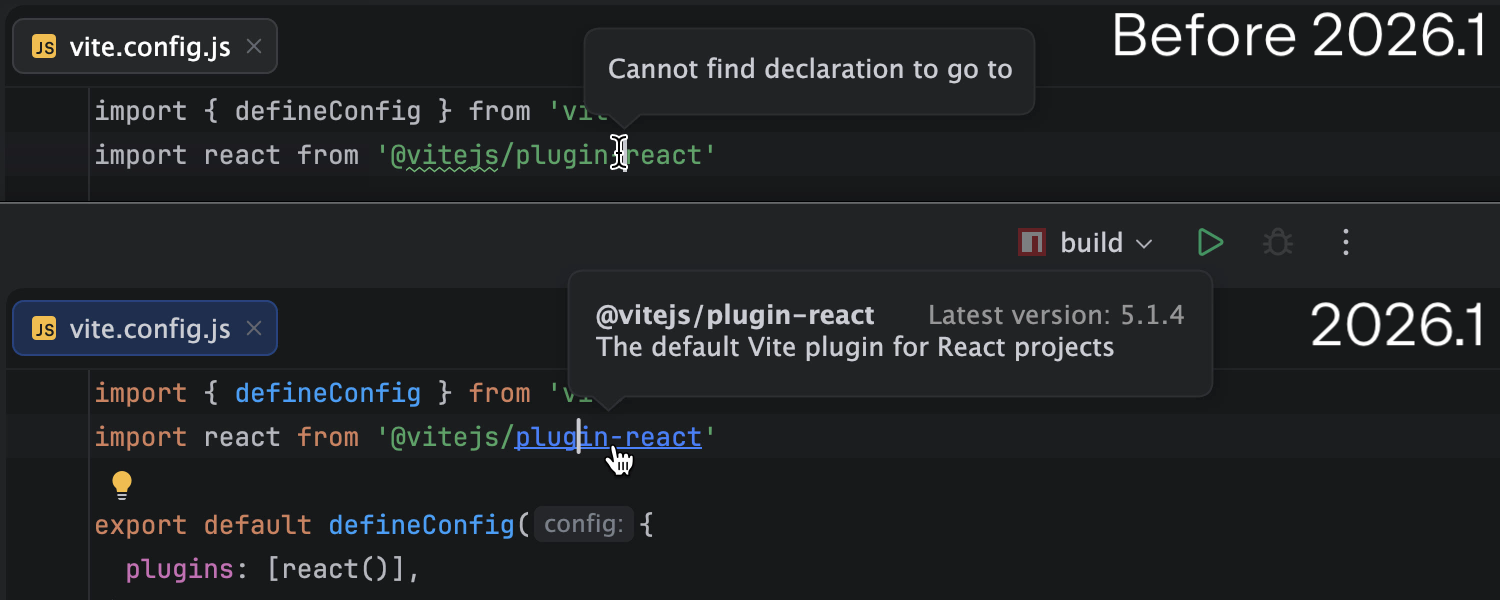Run the build configuration with the green play icon
Viewport: 1500px width, 600px height.
pyautogui.click(x=1210, y=242)
